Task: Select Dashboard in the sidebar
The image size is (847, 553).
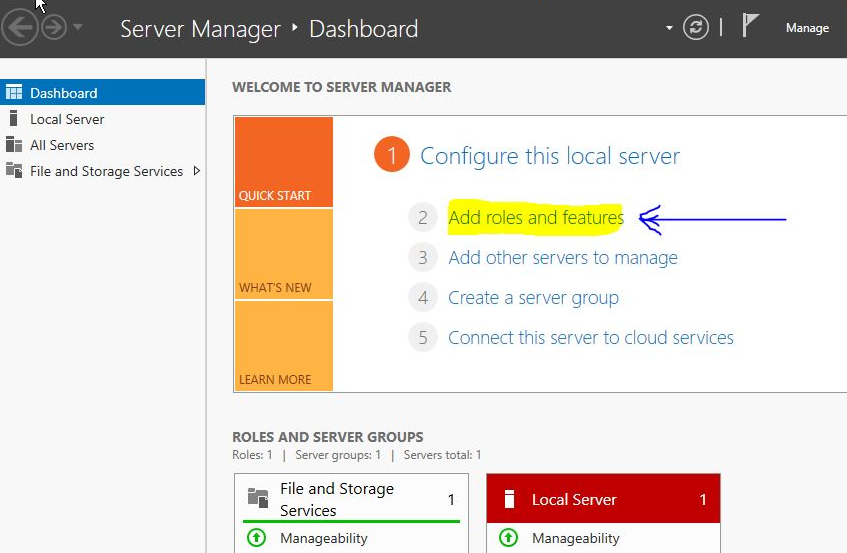Action: [x=103, y=92]
